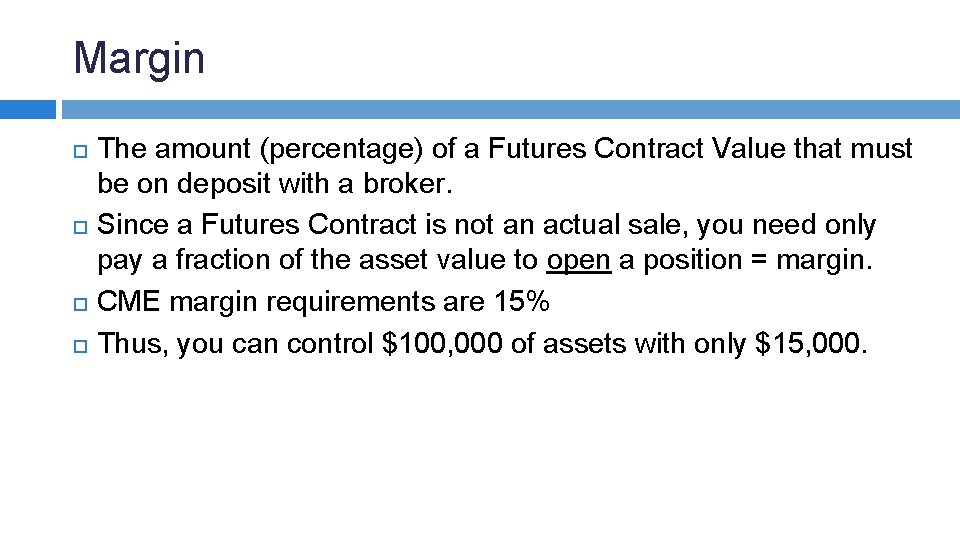Select the "Margin" slide title
This screenshot has width=960, height=540.
[x=139, y=59]
